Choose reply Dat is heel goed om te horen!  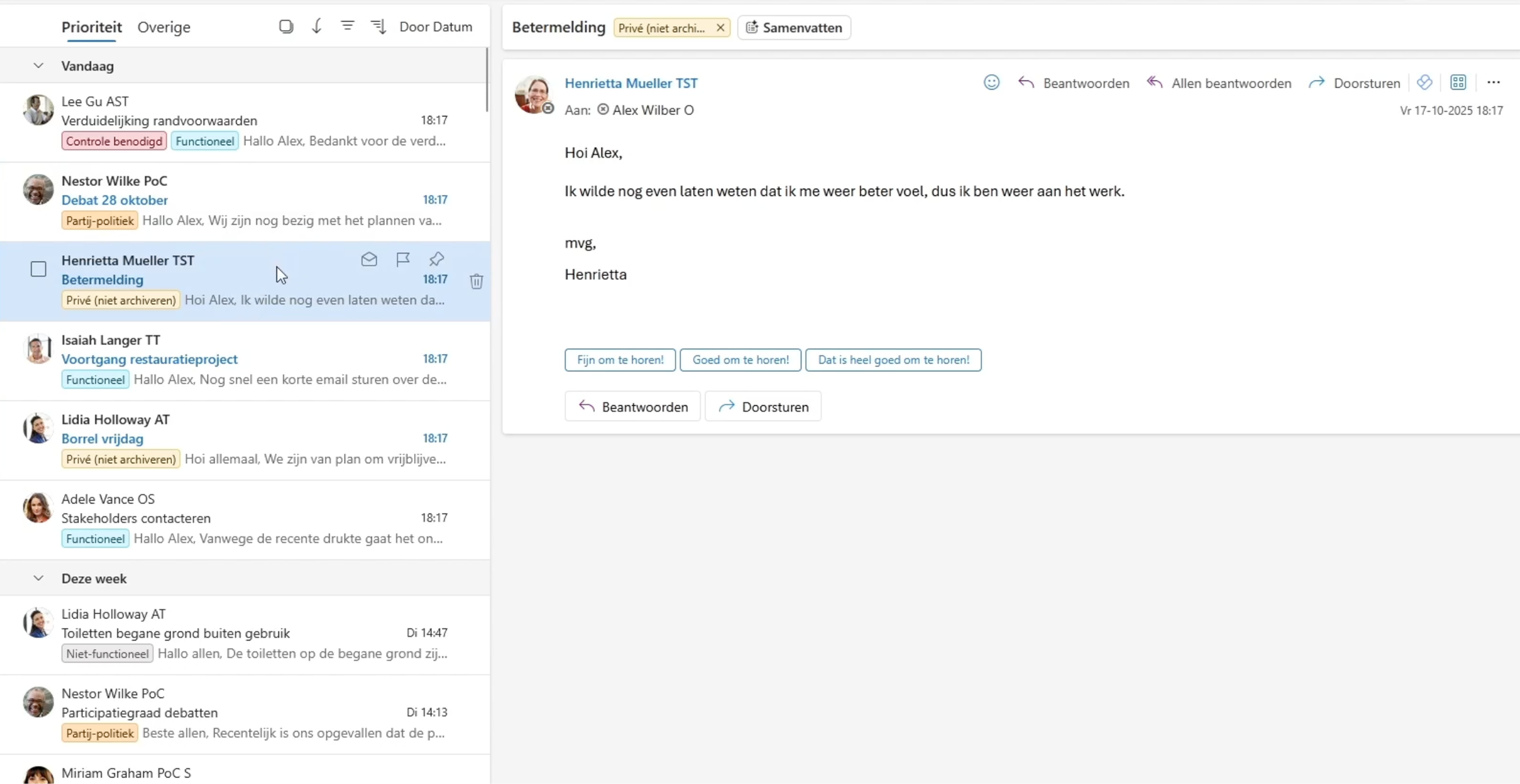pyautogui.click(x=893, y=360)
